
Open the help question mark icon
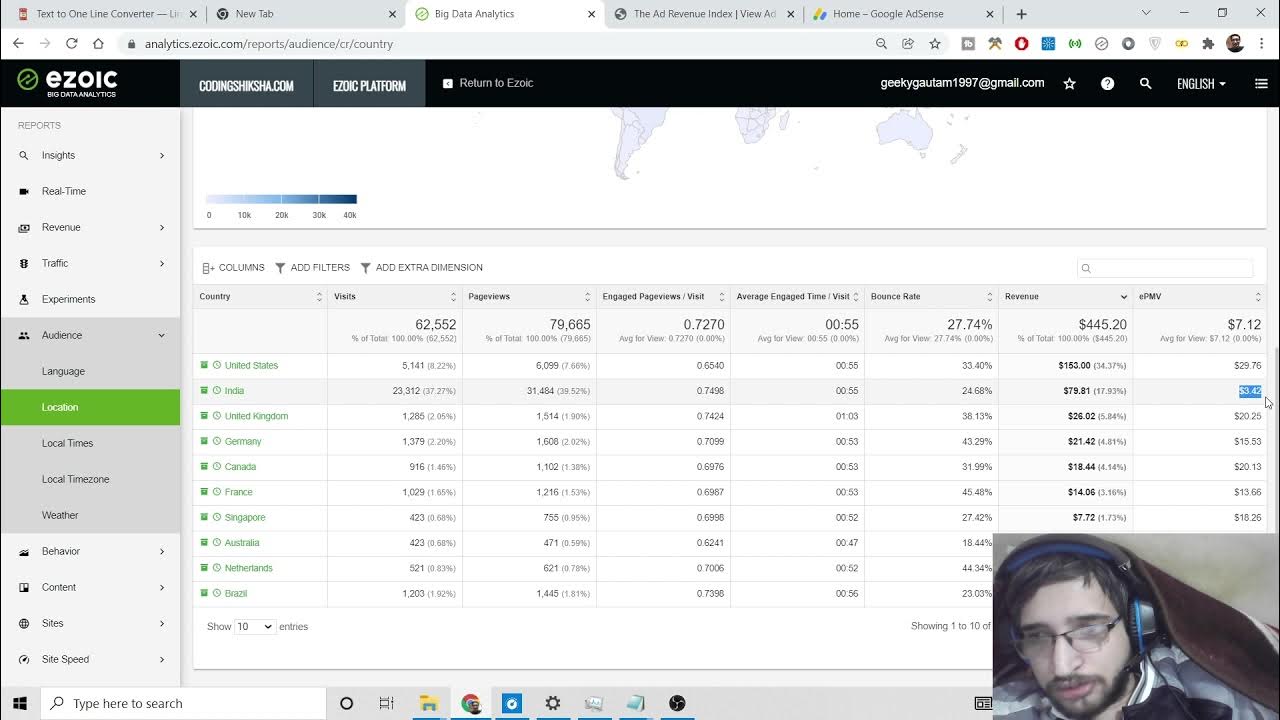point(1107,84)
